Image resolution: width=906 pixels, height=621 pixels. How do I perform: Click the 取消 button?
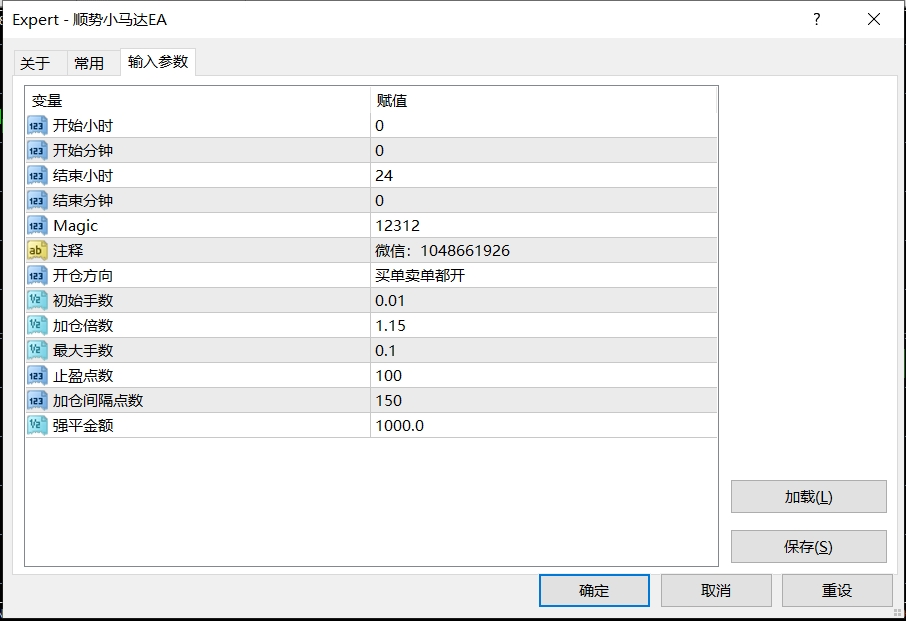[715, 590]
